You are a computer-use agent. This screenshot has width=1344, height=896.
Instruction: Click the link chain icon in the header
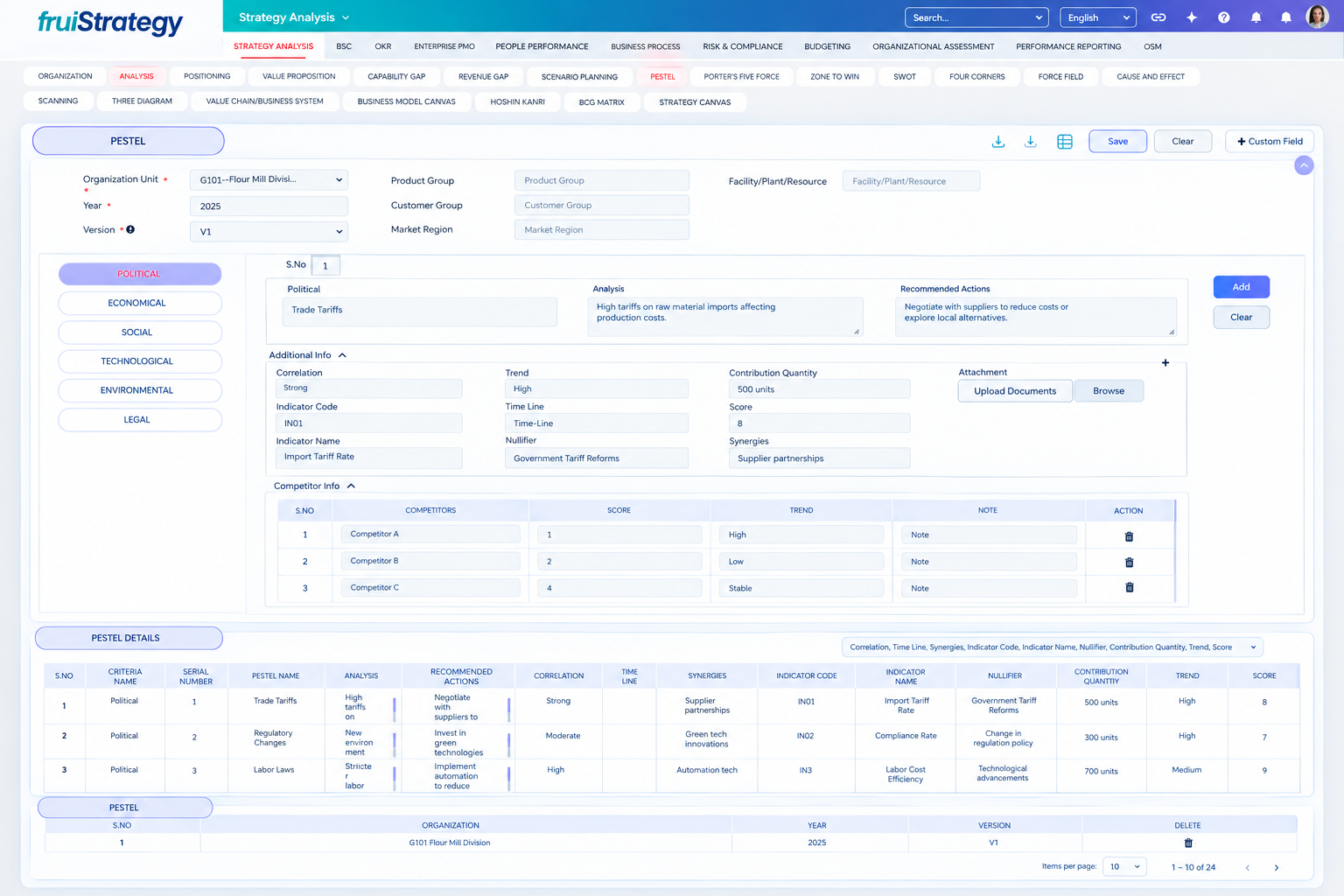pos(1158,17)
